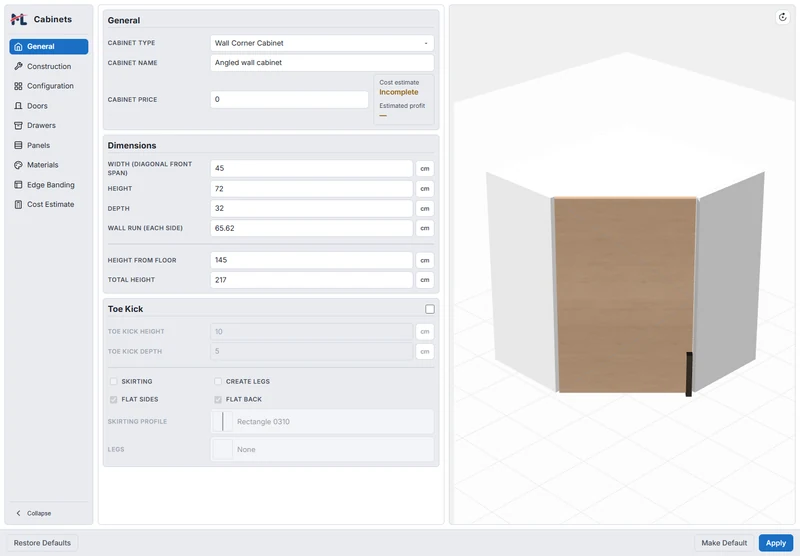Screen dimensions: 800x556
Task: Change the Height unit cm selector
Action: [424, 189]
